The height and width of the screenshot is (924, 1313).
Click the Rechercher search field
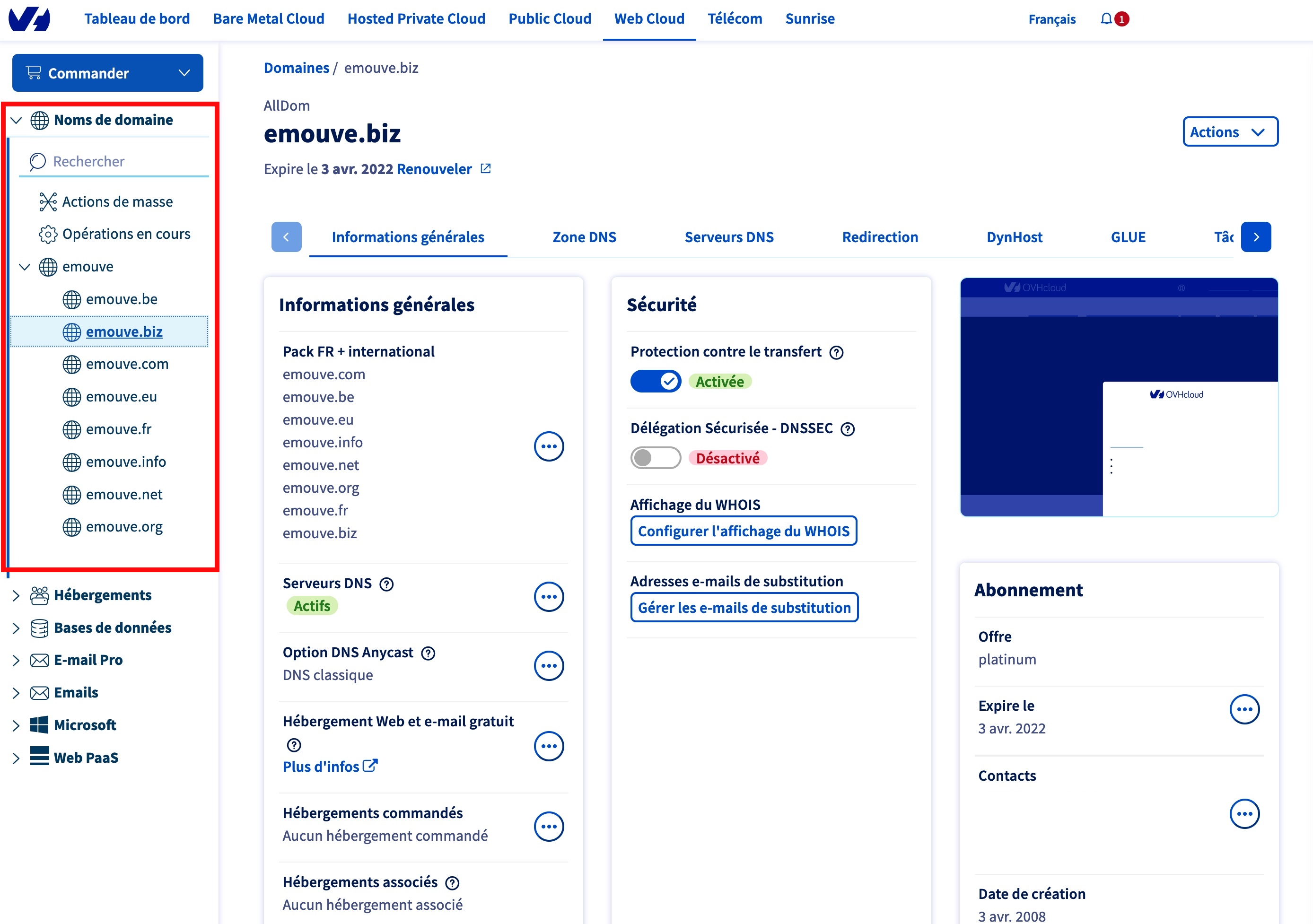pyautogui.click(x=114, y=161)
